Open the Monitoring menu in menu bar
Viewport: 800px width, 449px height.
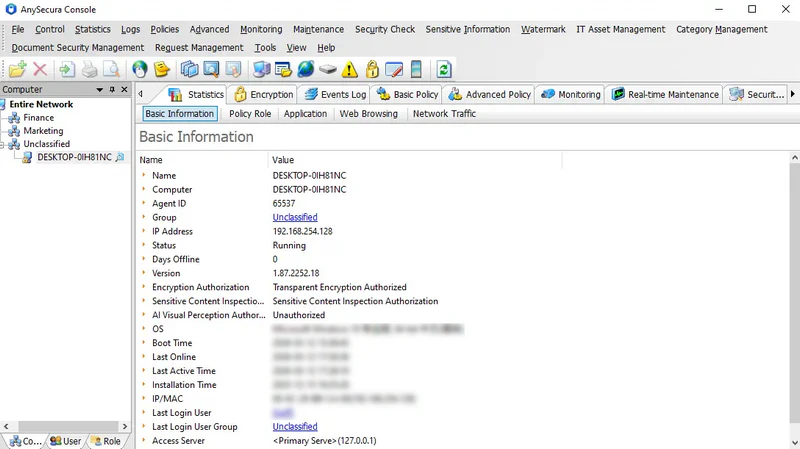(x=261, y=30)
